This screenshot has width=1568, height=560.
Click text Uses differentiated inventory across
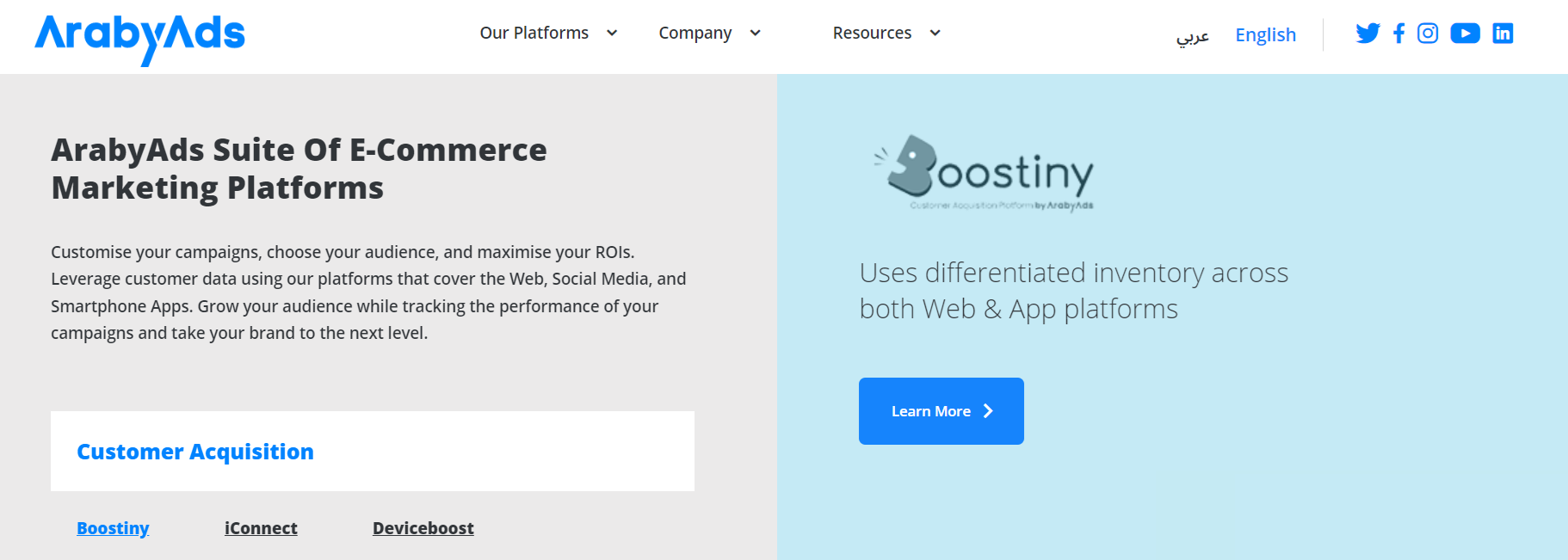click(x=1074, y=273)
